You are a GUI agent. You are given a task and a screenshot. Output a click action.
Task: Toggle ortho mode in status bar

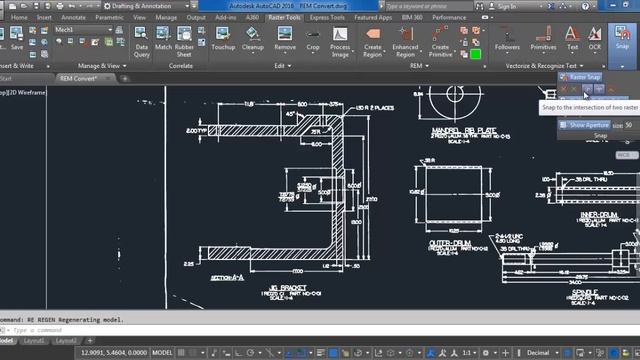click(x=238, y=353)
